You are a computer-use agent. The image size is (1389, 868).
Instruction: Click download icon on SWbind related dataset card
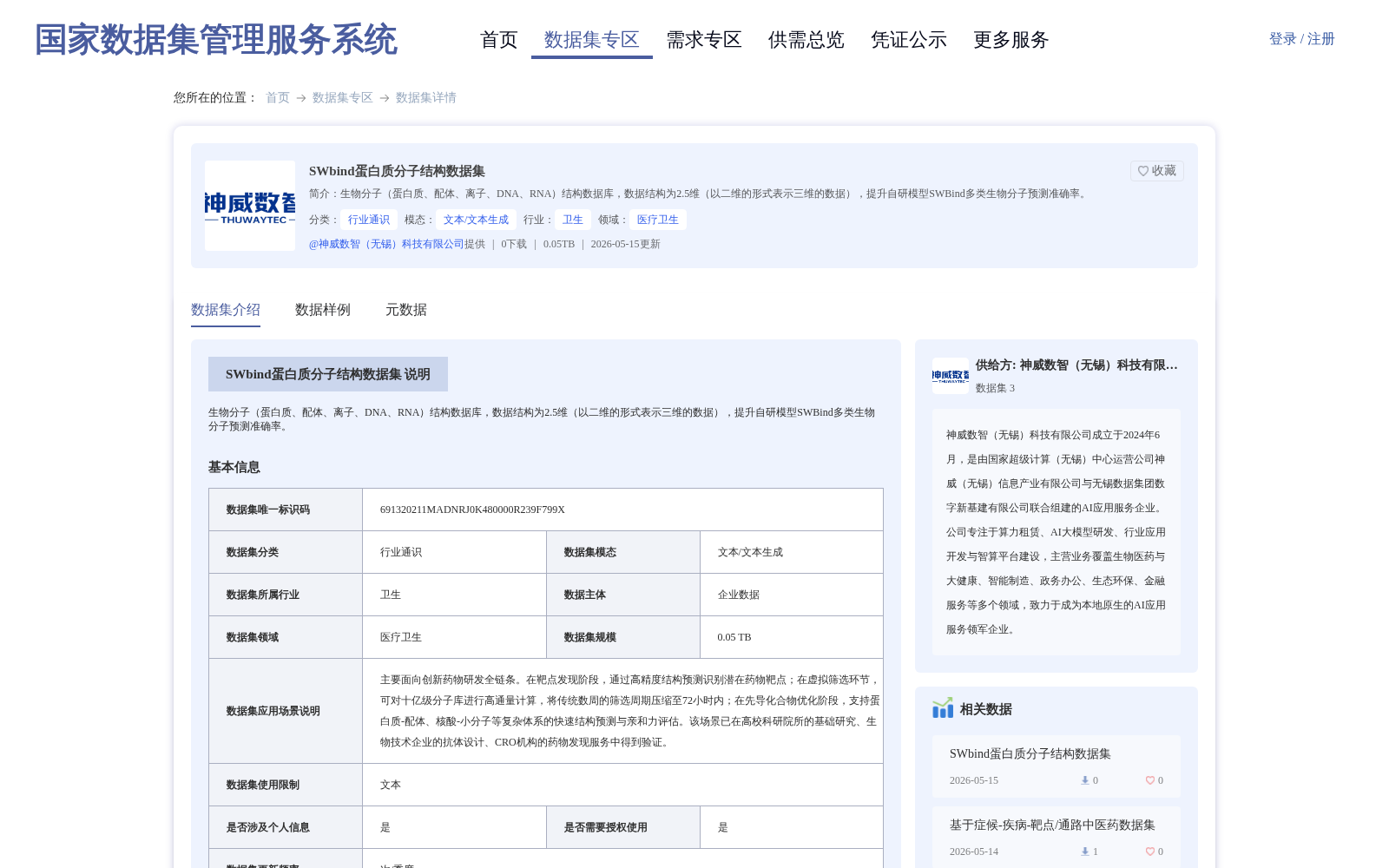(1084, 780)
